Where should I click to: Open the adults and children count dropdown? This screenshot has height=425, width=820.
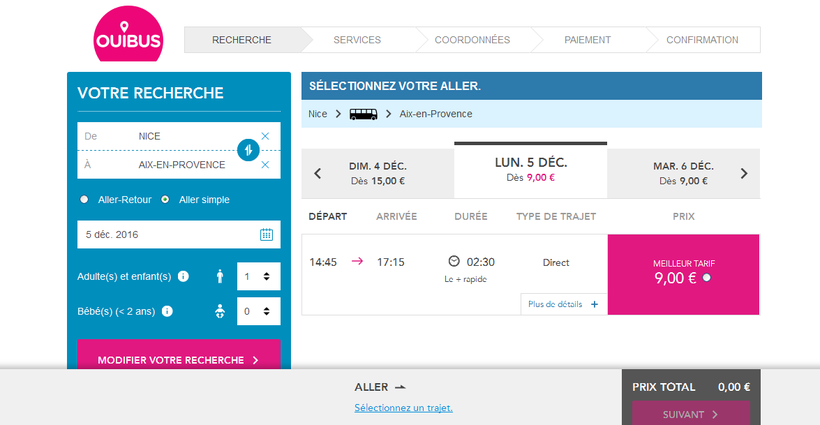(x=258, y=277)
